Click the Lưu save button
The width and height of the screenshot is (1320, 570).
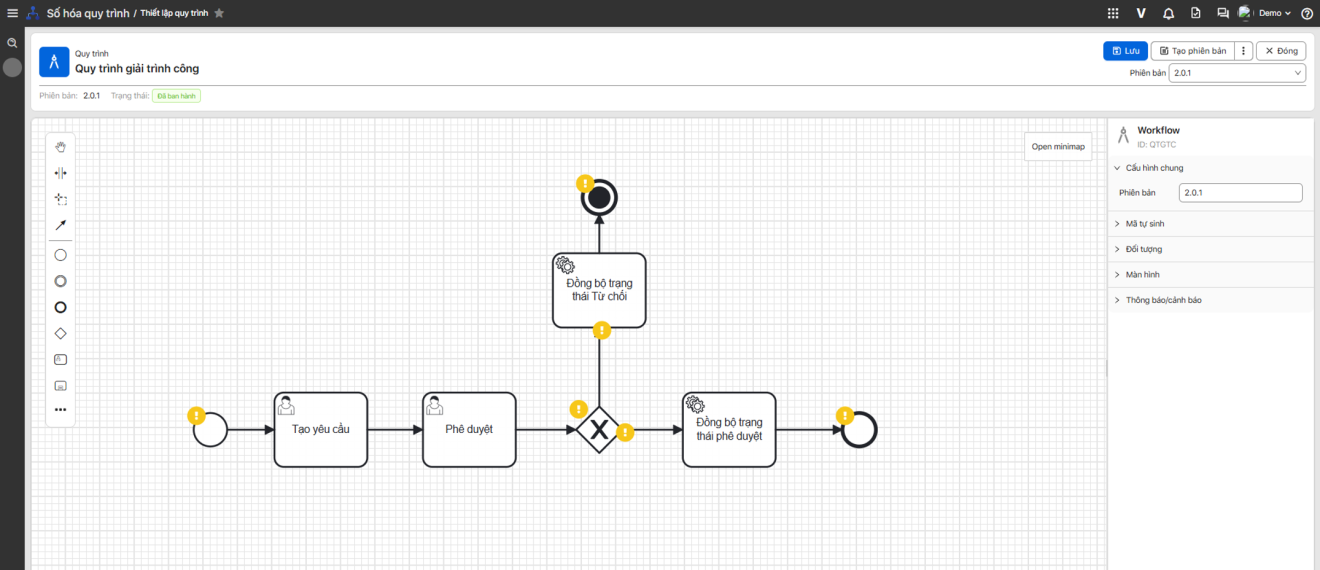pyautogui.click(x=1125, y=51)
